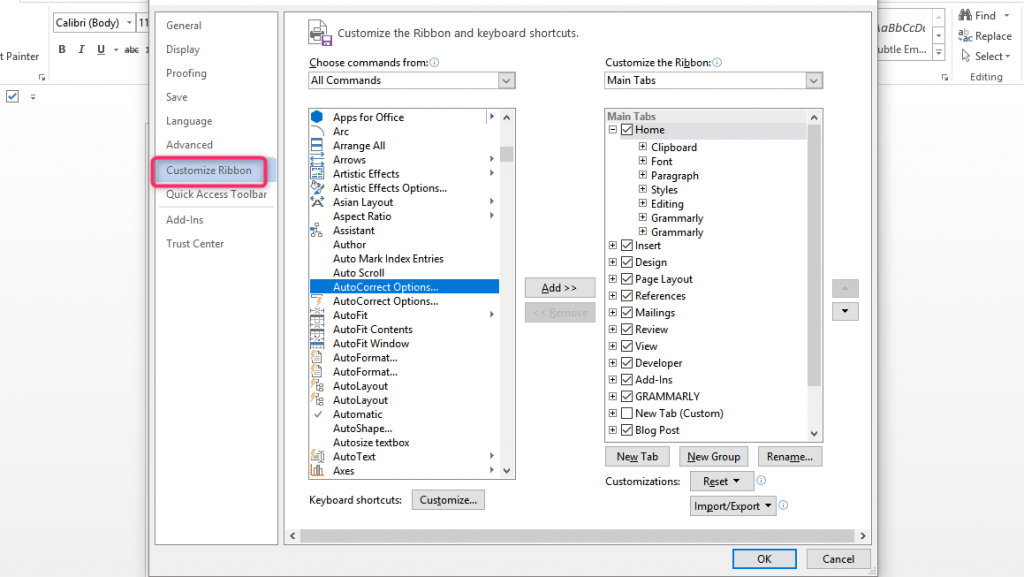This screenshot has width=1024, height=577.
Task: Click the Bold icon in Word ribbon
Action: (62, 49)
